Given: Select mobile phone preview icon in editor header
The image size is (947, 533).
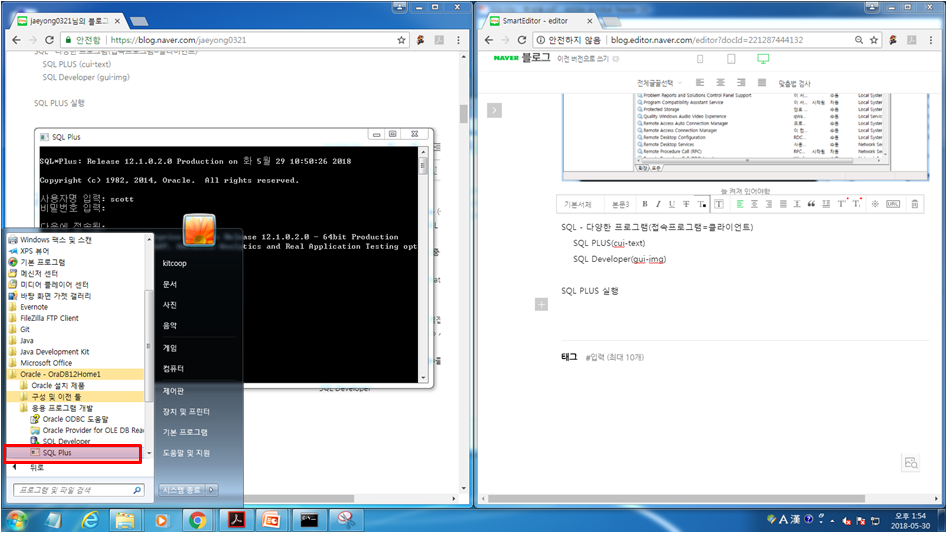Looking at the screenshot, I should (700, 59).
